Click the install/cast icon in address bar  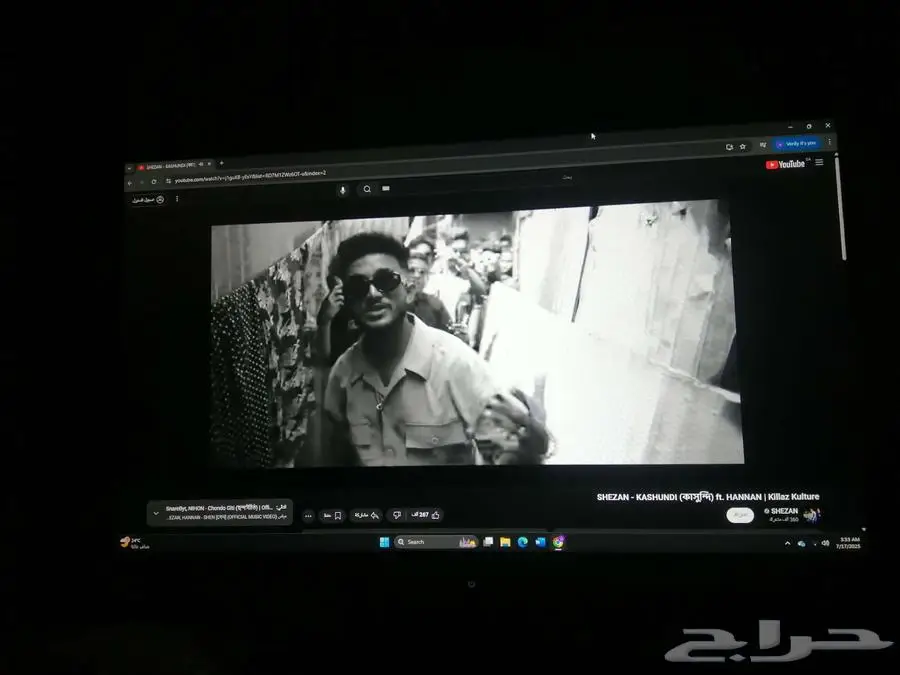(x=729, y=147)
